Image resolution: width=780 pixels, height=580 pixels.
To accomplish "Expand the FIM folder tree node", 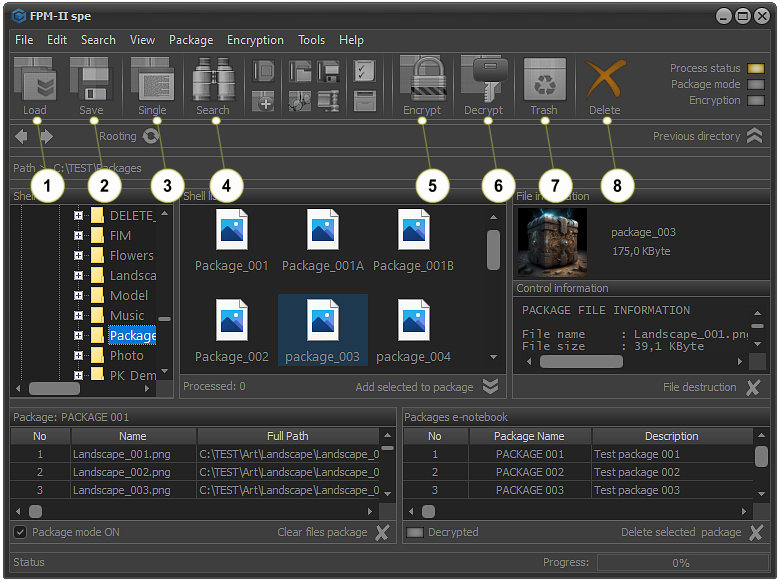I will click(x=78, y=235).
